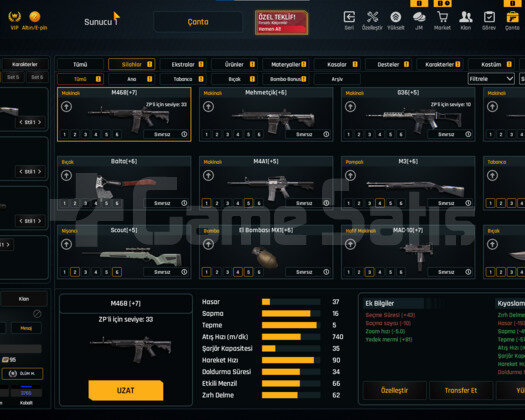Click the upgrade arrow on M468(+7) card

click(66, 107)
